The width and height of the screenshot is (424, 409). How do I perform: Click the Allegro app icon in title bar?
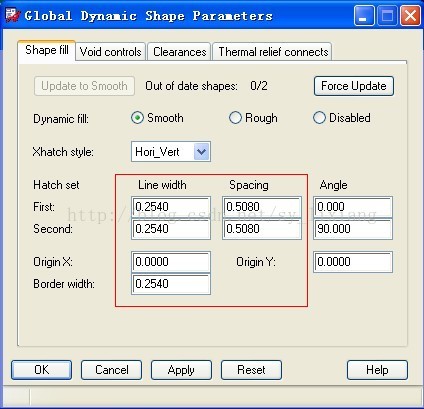[x=13, y=15]
